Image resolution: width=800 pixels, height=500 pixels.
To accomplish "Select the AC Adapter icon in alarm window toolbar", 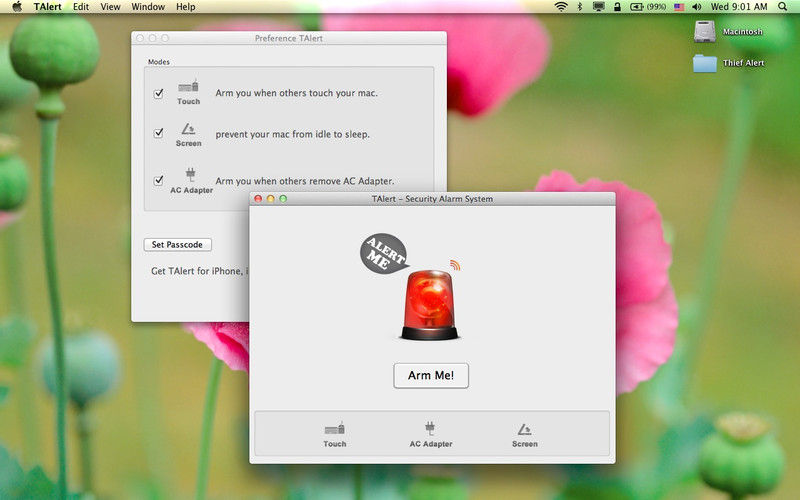I will [x=431, y=435].
